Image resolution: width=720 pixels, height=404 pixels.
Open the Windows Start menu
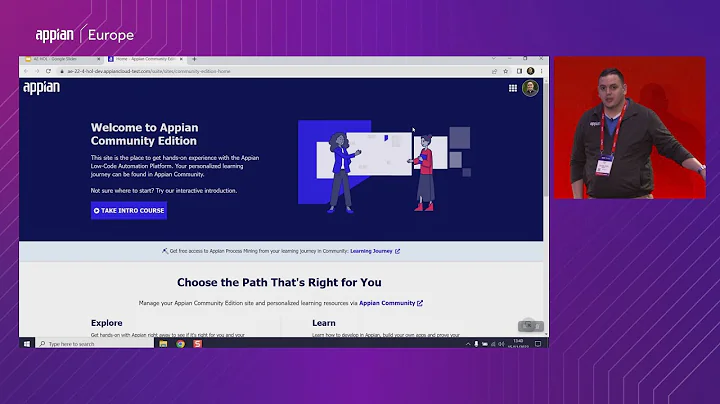tap(27, 343)
